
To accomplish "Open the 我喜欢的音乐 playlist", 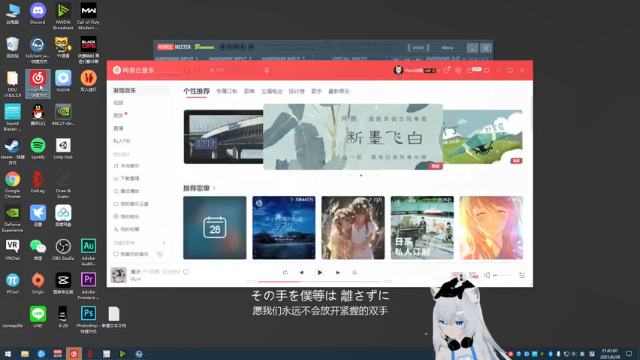I will click(x=131, y=254).
